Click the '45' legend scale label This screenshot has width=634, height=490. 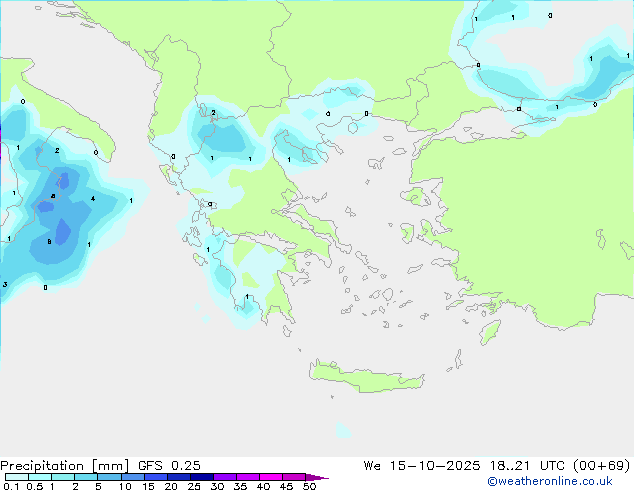pyautogui.click(x=286, y=486)
